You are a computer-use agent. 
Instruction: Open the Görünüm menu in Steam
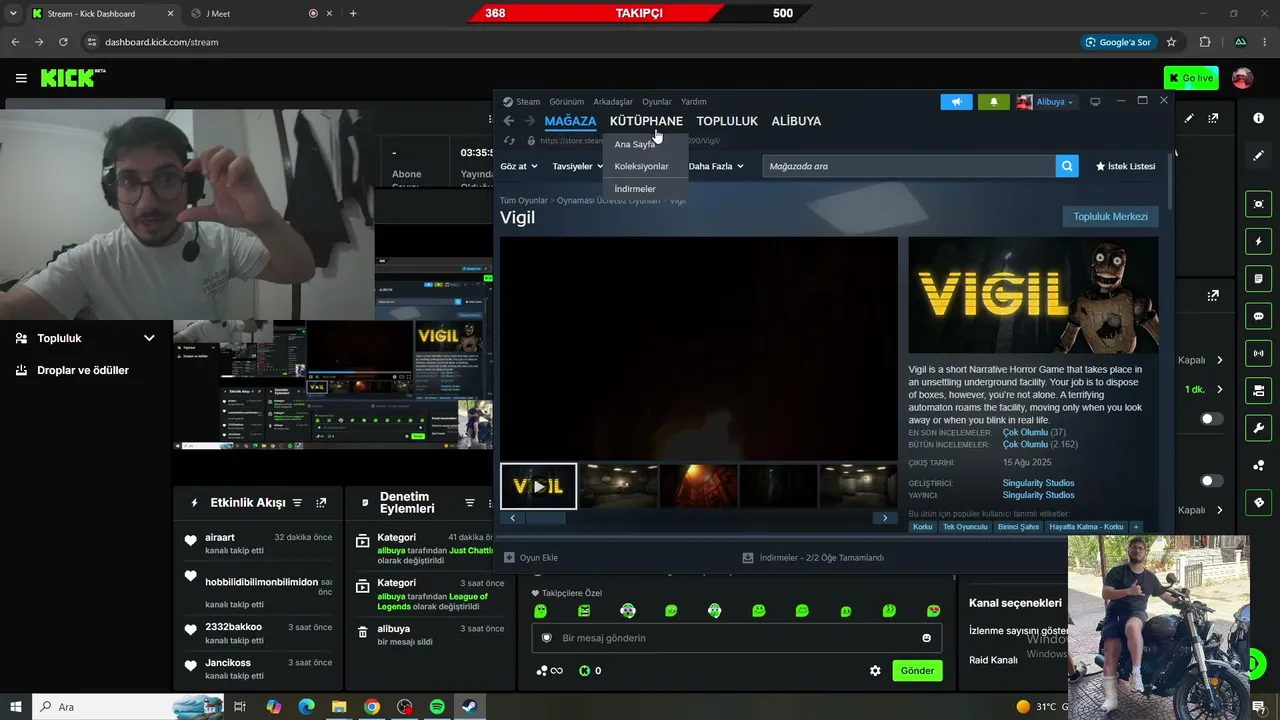pyautogui.click(x=566, y=102)
